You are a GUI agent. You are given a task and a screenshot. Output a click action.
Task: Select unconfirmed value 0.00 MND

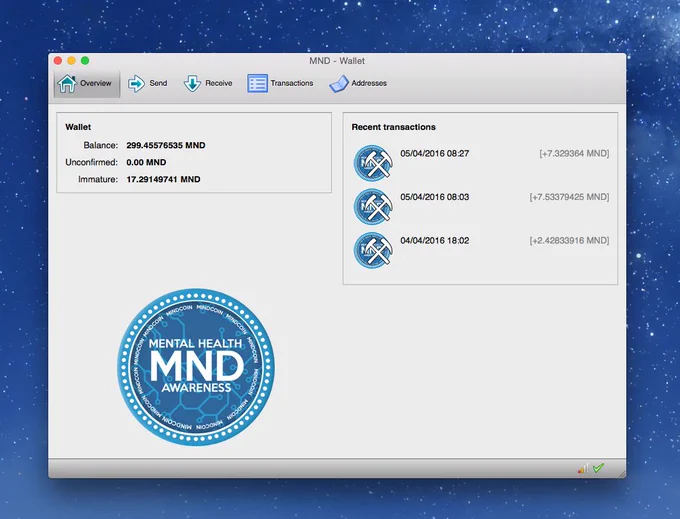[146, 162]
